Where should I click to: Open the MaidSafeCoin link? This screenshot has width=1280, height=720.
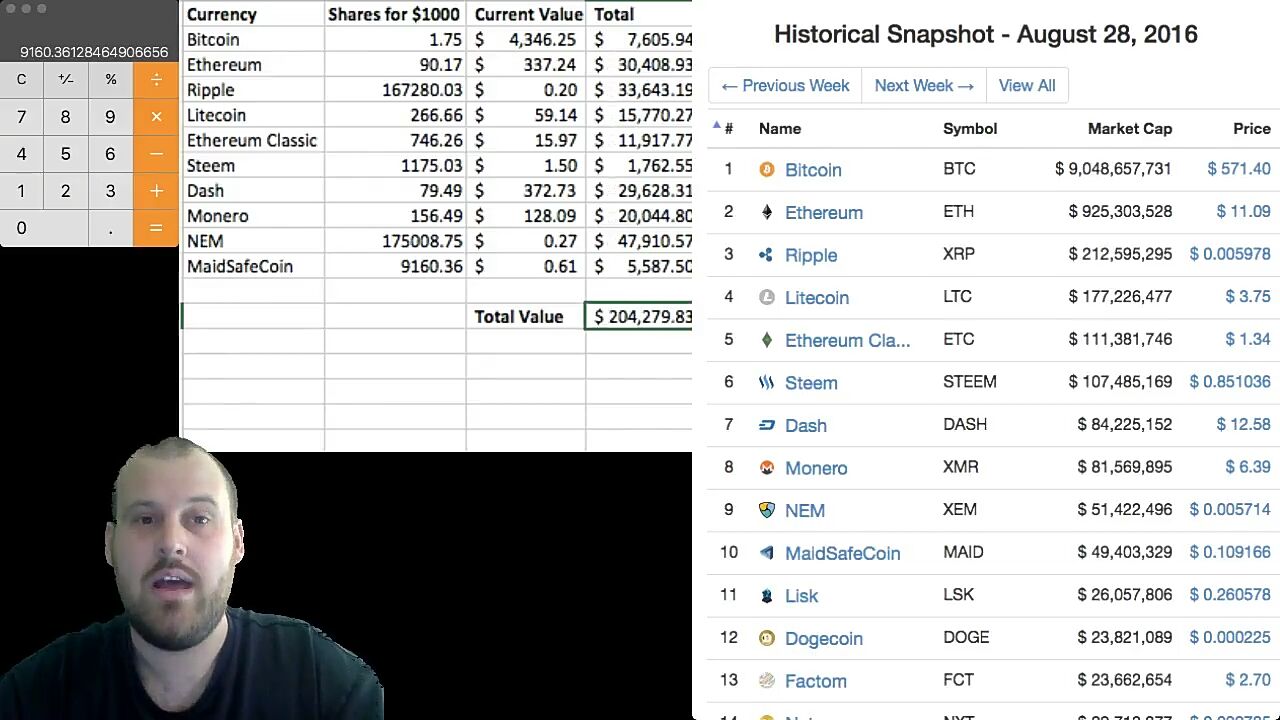842,553
